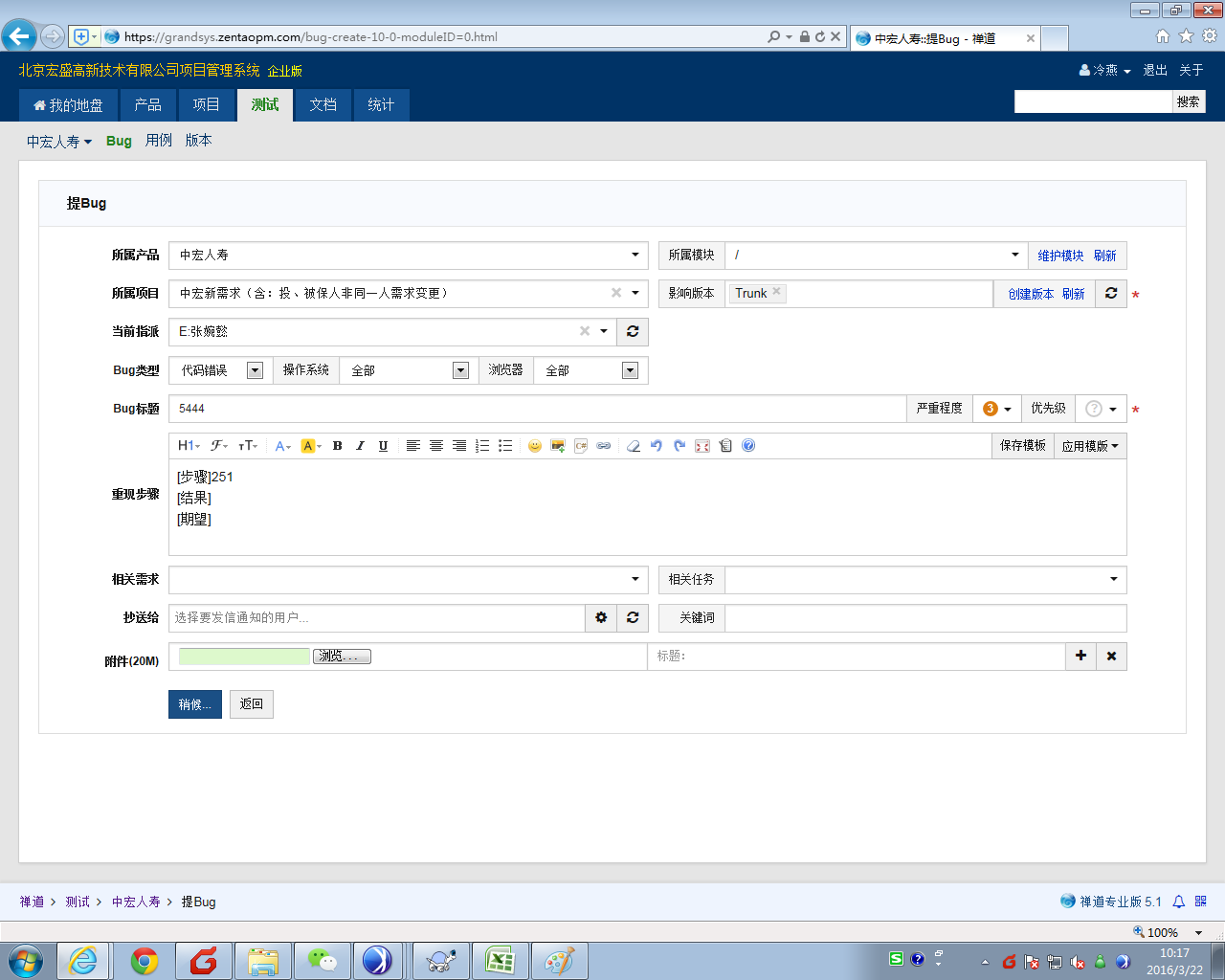Viewport: 1225px width, 980px height.
Task: Toggle fullscreen editor mode
Action: 702,446
